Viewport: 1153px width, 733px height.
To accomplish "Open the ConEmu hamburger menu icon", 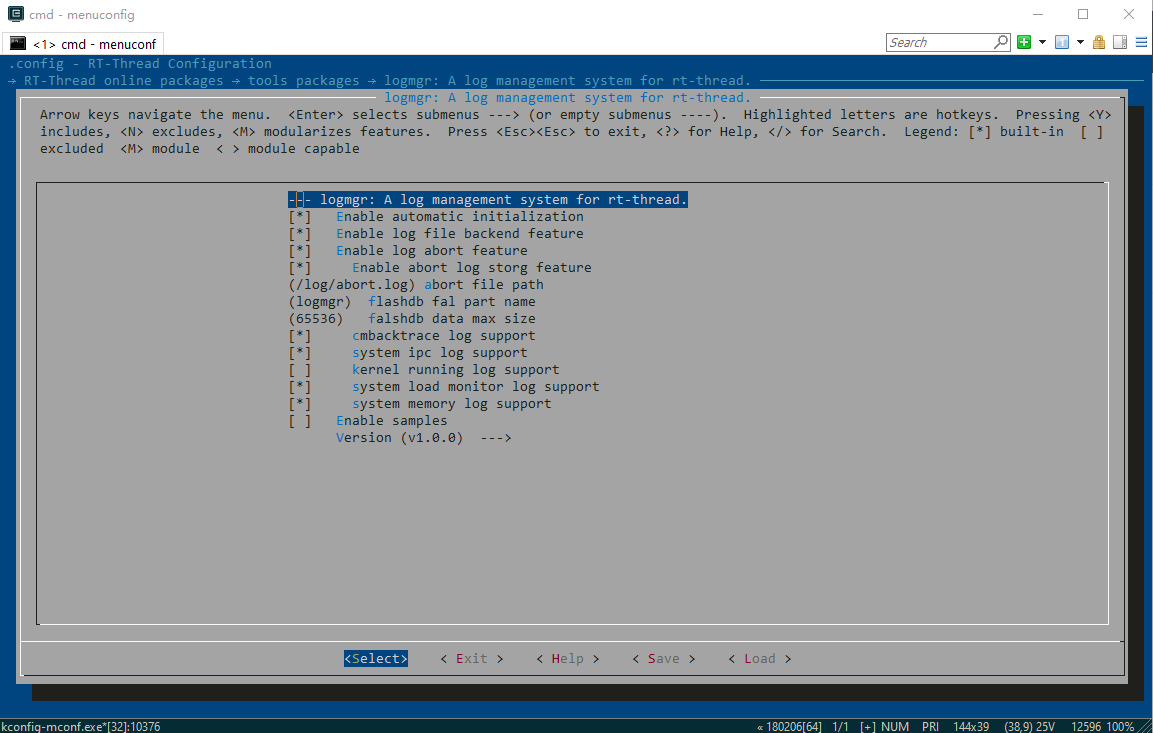I will click(1142, 42).
